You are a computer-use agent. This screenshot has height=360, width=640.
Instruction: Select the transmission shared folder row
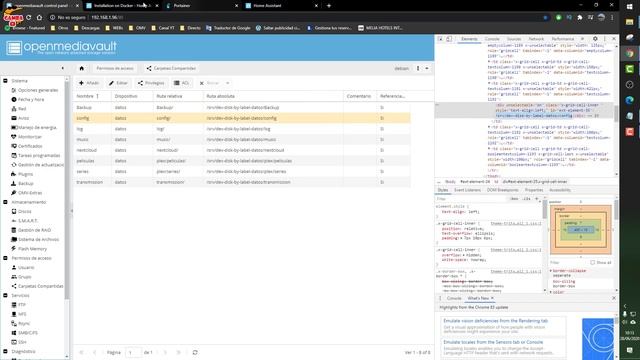point(242,182)
